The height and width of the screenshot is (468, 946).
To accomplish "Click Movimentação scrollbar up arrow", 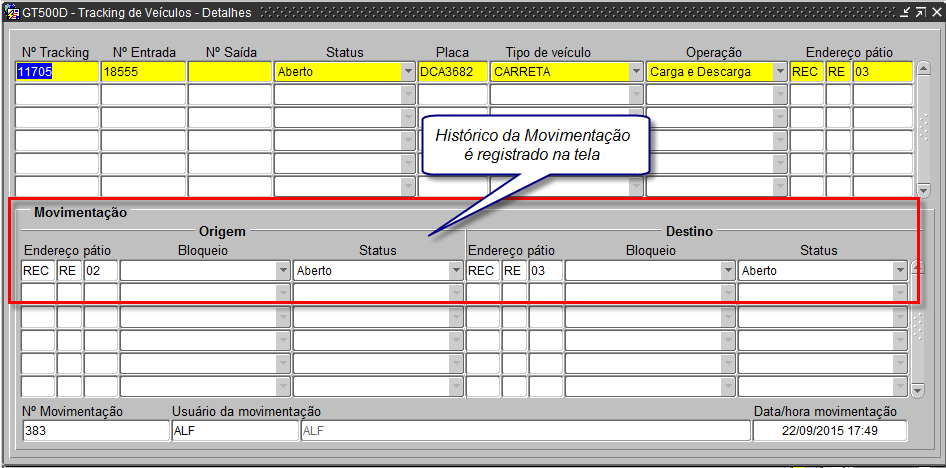I will coord(917,267).
